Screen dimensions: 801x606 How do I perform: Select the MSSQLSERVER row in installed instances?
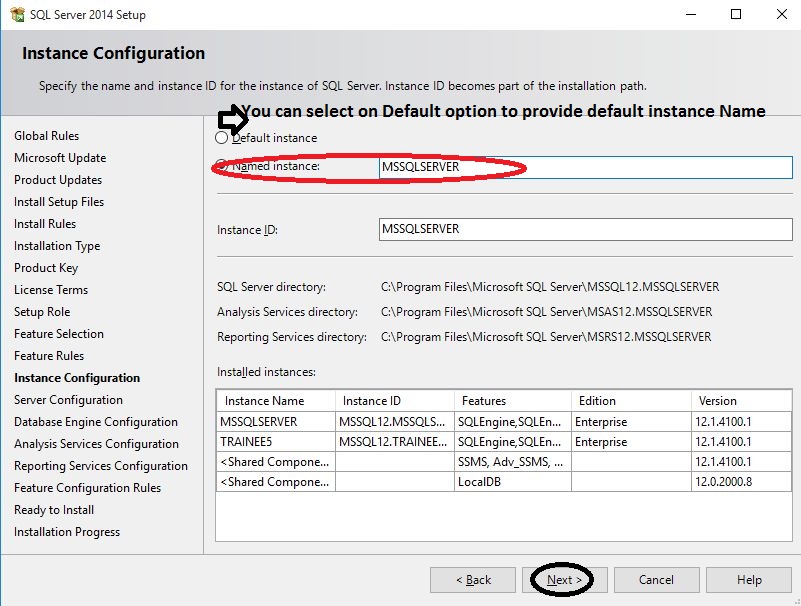click(x=504, y=422)
